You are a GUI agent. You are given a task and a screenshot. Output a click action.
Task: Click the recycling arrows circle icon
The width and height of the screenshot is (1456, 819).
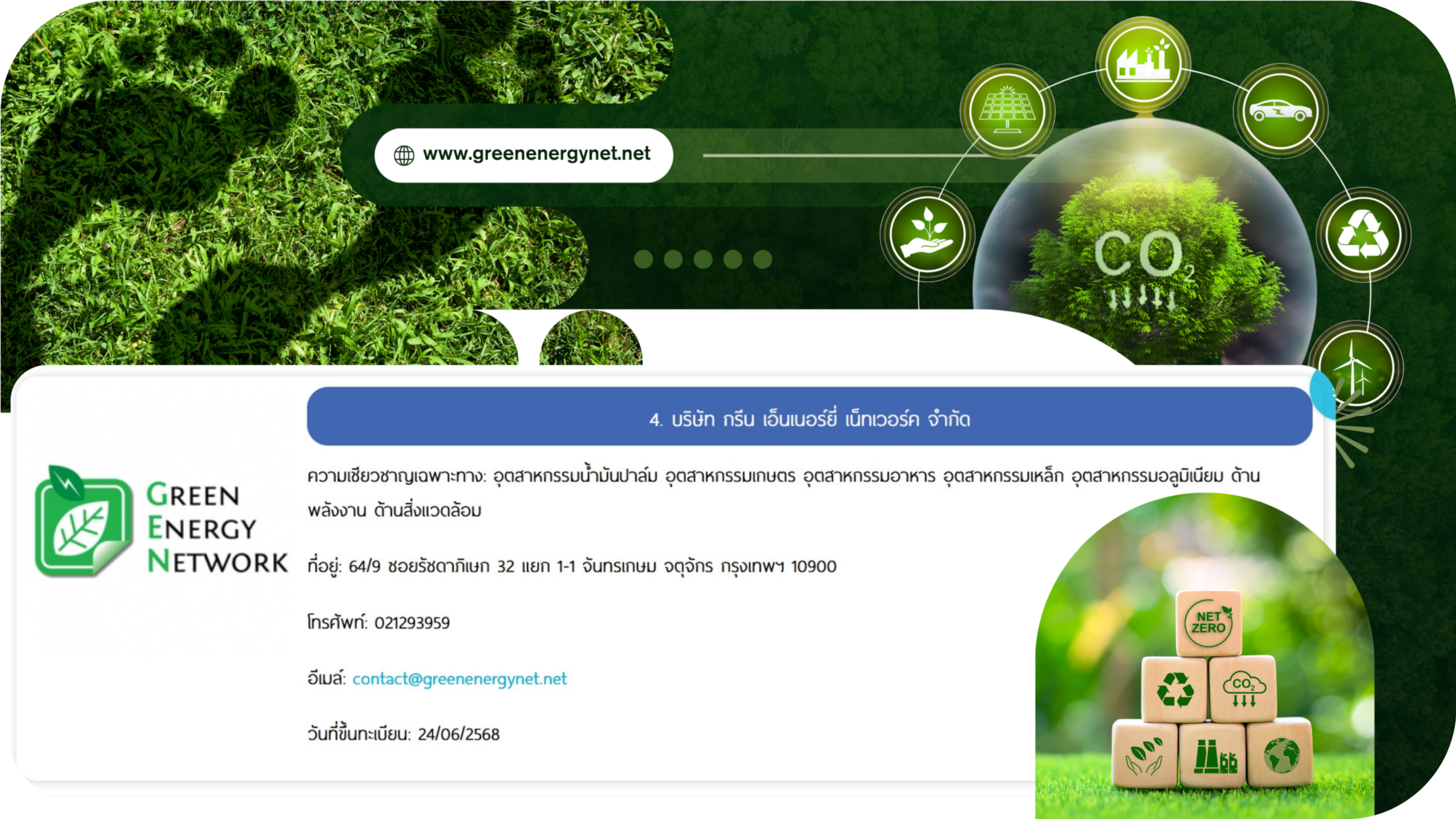coord(1363,234)
